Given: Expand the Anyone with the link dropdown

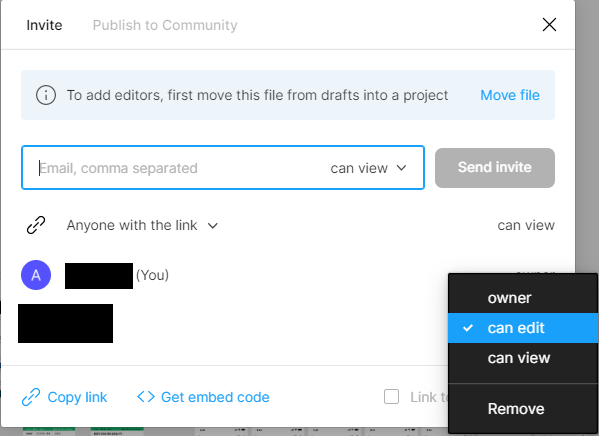Looking at the screenshot, I should coord(142,225).
